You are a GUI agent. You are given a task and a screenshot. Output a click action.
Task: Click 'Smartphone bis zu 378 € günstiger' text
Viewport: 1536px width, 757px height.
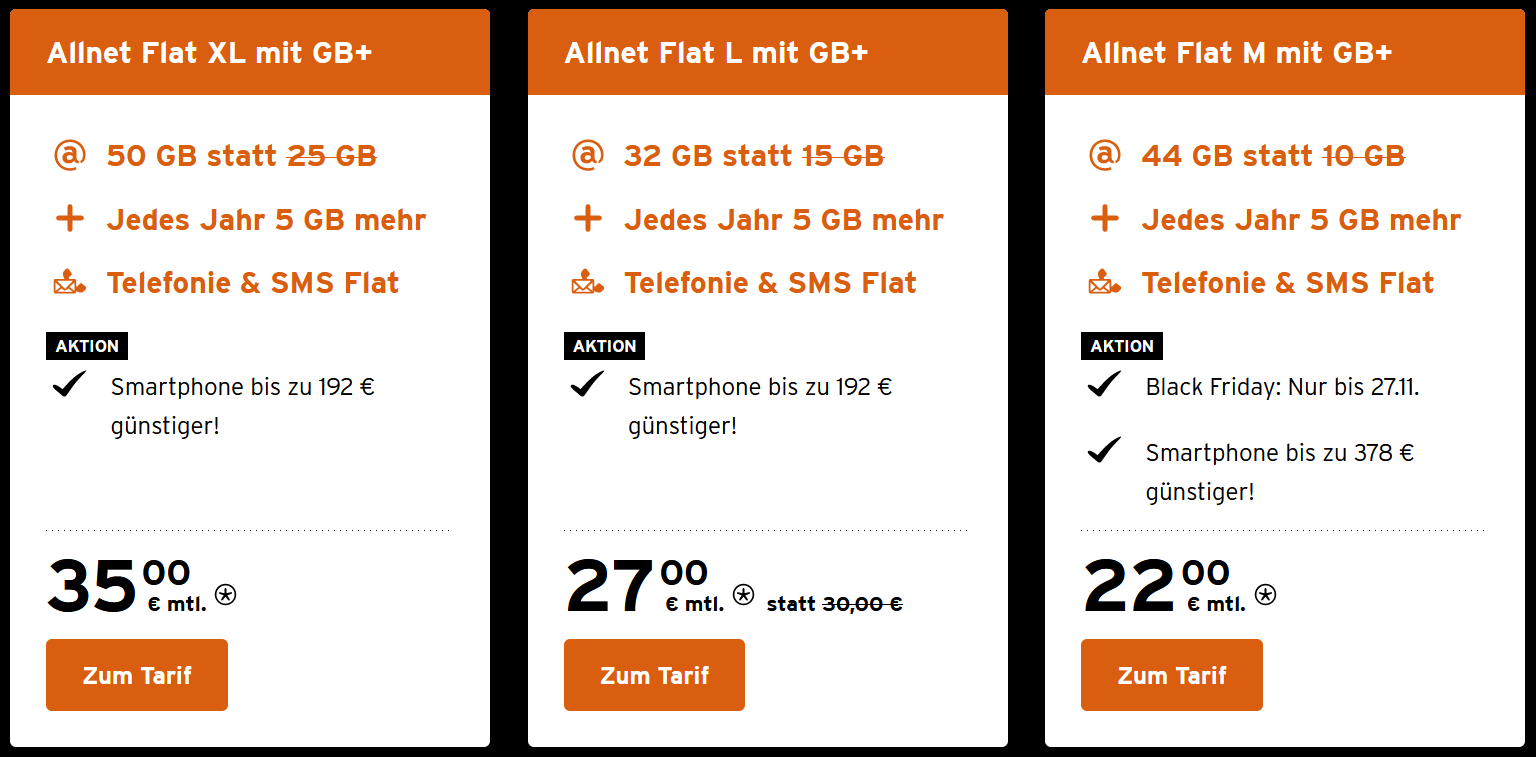[1279, 472]
